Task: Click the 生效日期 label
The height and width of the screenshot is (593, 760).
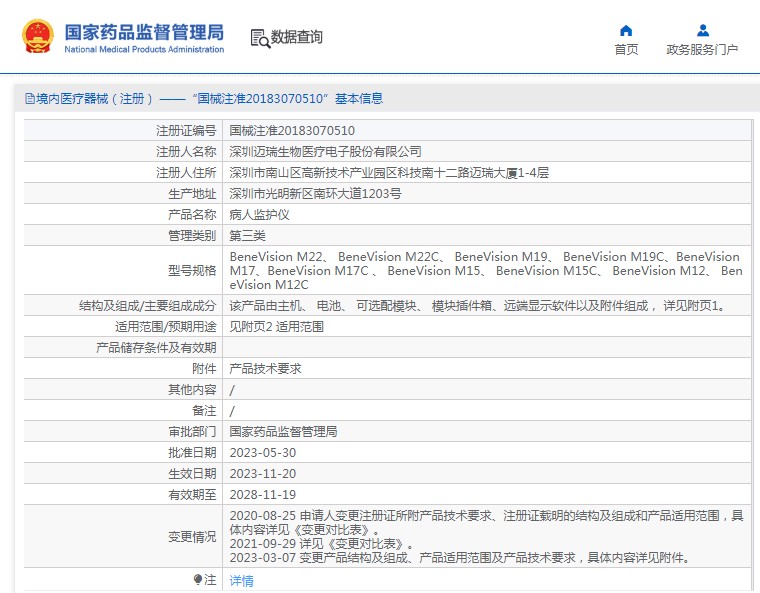Action: (x=192, y=473)
